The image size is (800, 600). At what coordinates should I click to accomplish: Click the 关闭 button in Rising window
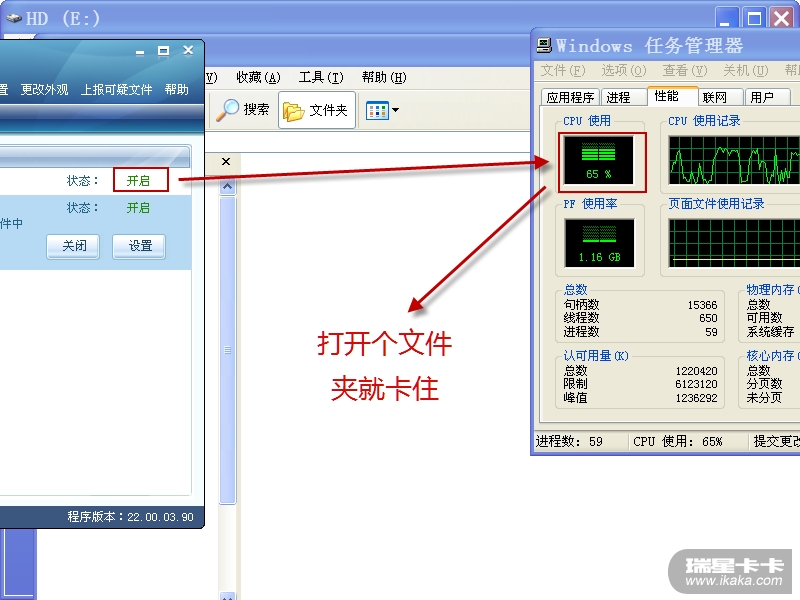(x=73, y=246)
